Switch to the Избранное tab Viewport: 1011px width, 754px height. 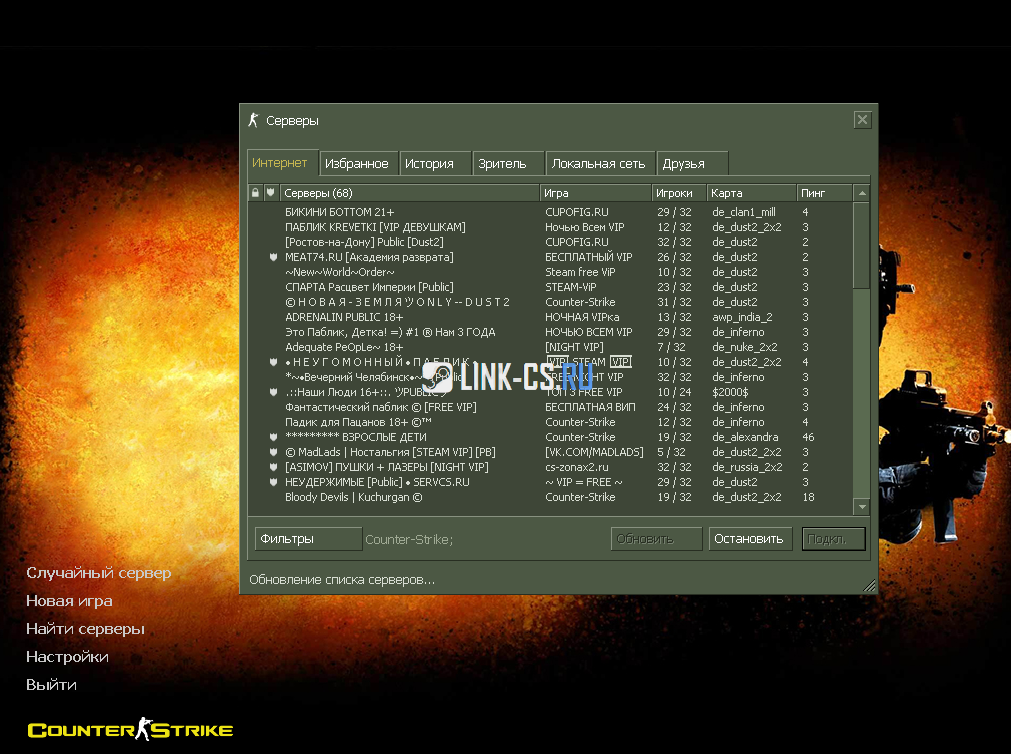click(x=357, y=163)
